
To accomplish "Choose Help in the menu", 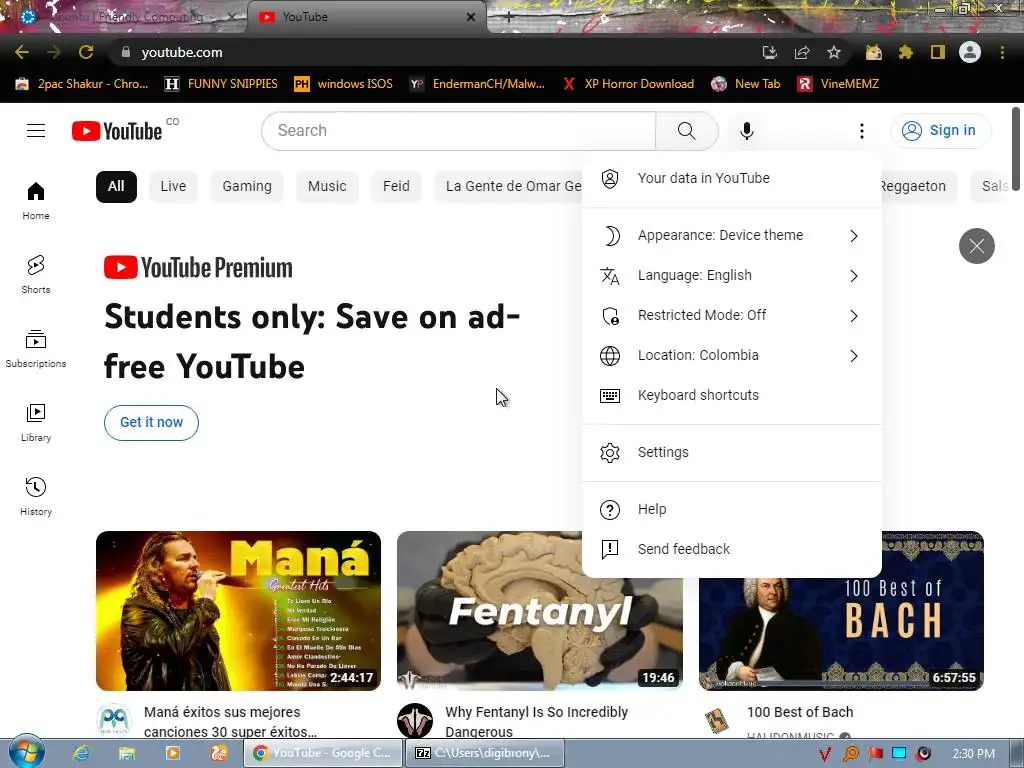I will click(x=731, y=509).
